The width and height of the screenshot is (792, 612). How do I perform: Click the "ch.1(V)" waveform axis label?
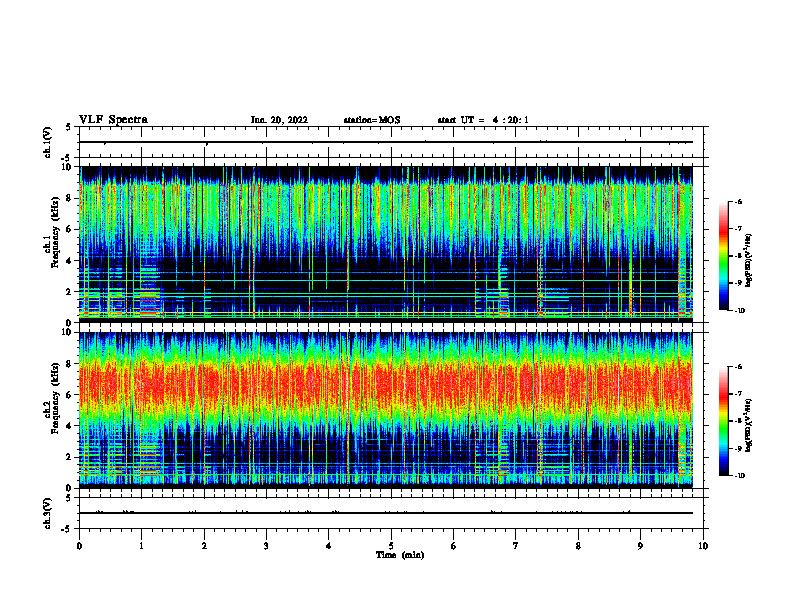coord(47,142)
